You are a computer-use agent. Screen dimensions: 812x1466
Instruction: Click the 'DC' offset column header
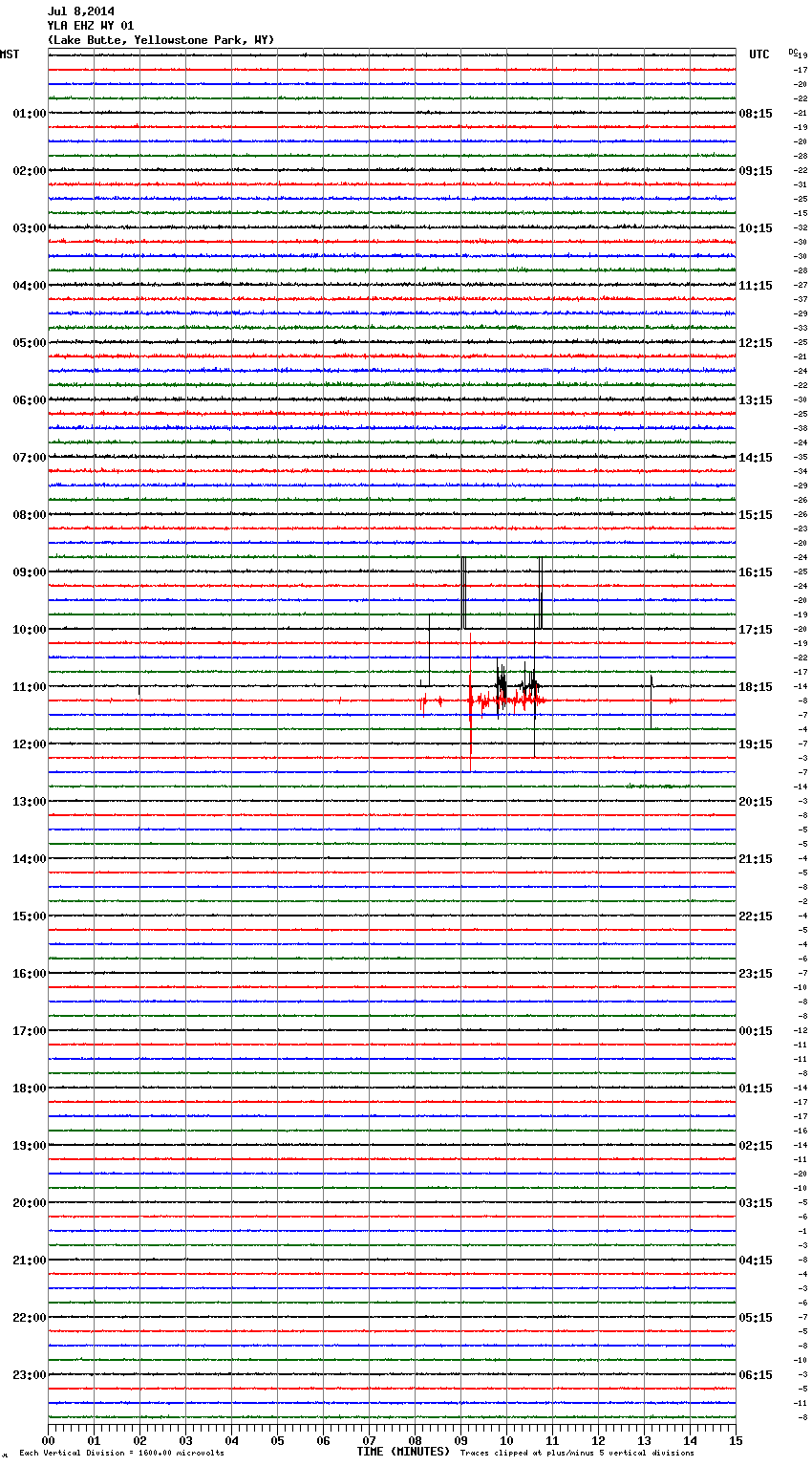tap(793, 52)
